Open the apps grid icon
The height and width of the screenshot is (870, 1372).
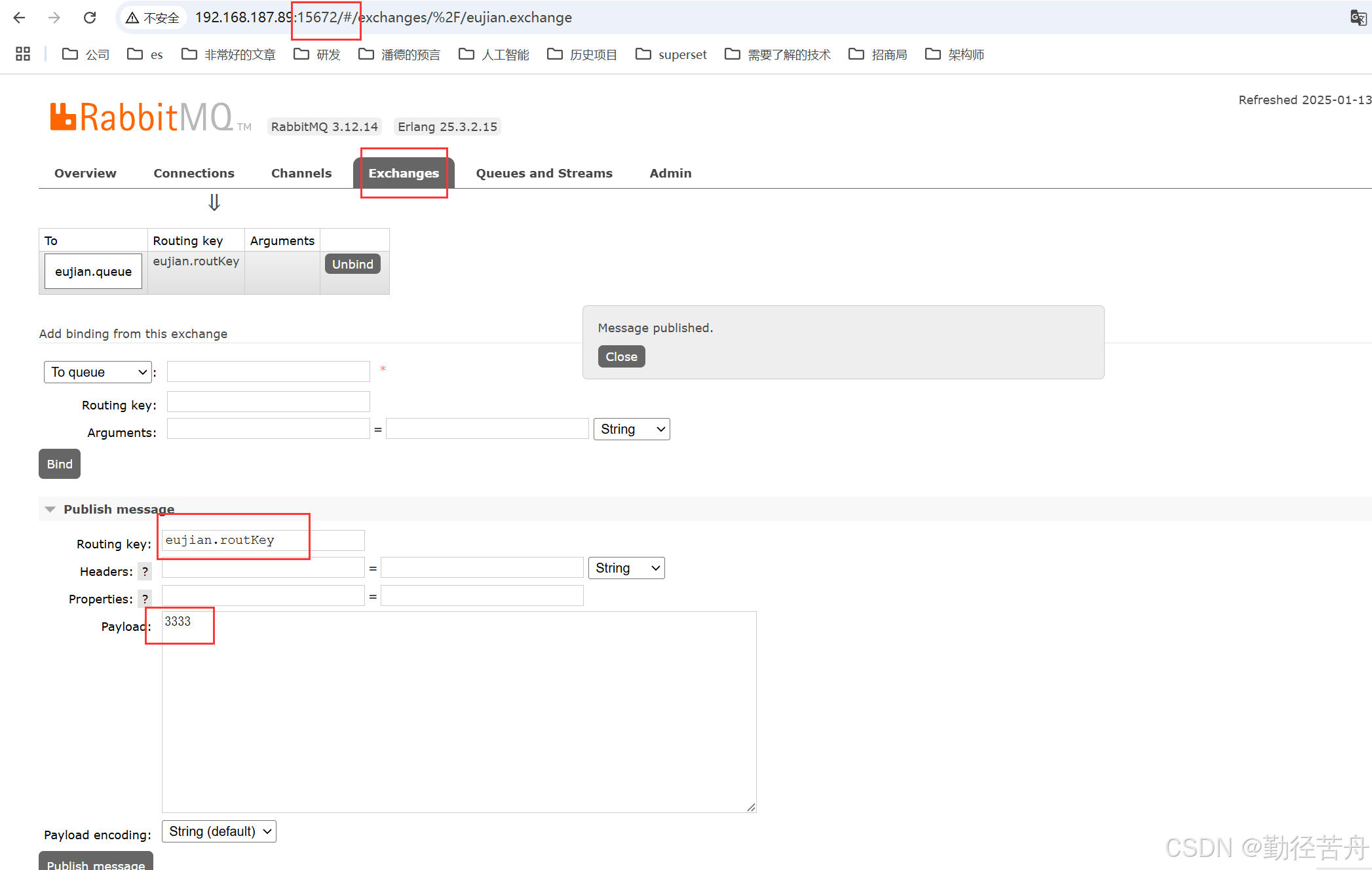(x=23, y=54)
